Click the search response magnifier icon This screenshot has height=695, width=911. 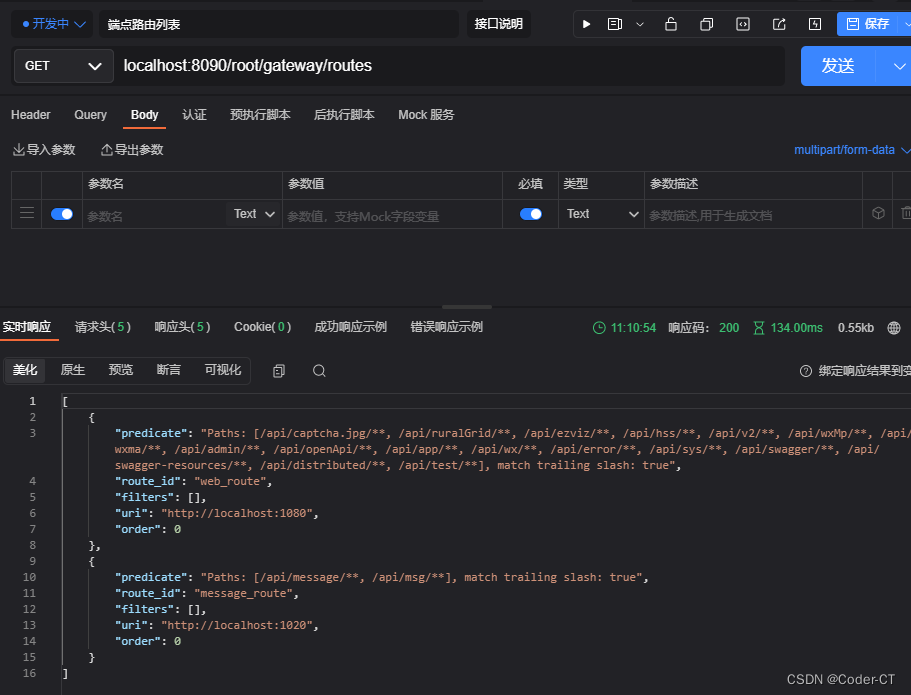tap(319, 371)
